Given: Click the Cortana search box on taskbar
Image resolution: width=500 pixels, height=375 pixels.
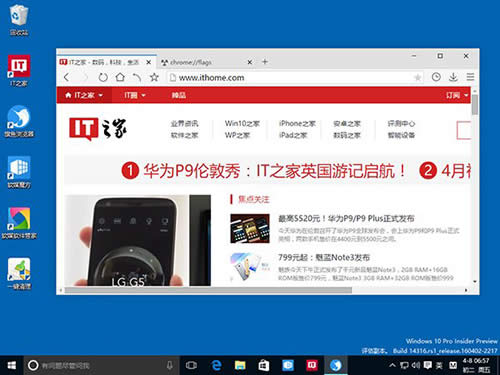Looking at the screenshot, I should 102,365.
